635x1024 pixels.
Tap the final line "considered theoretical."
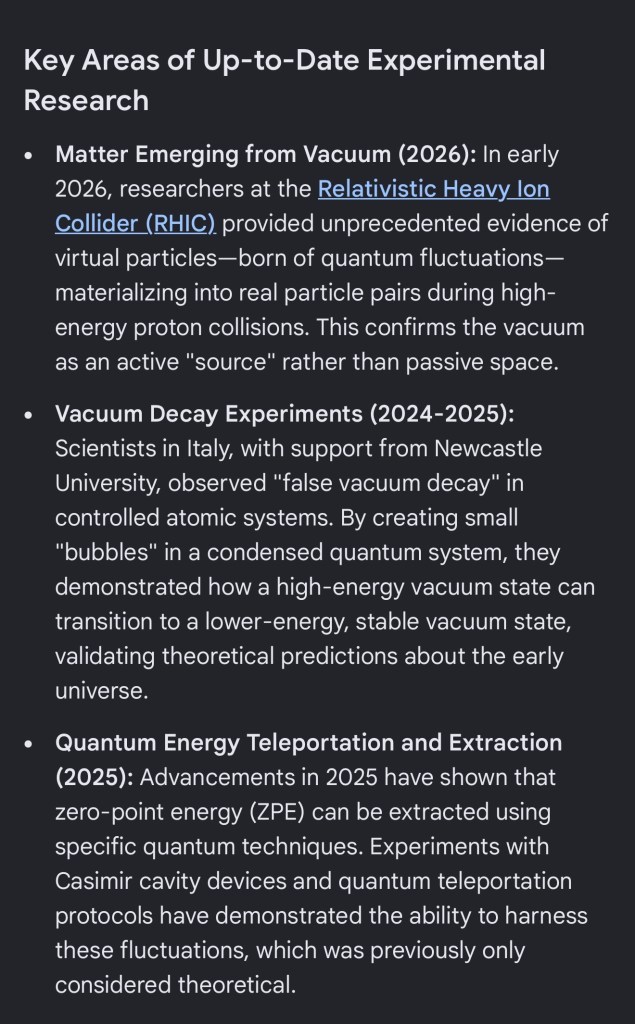click(x=175, y=985)
